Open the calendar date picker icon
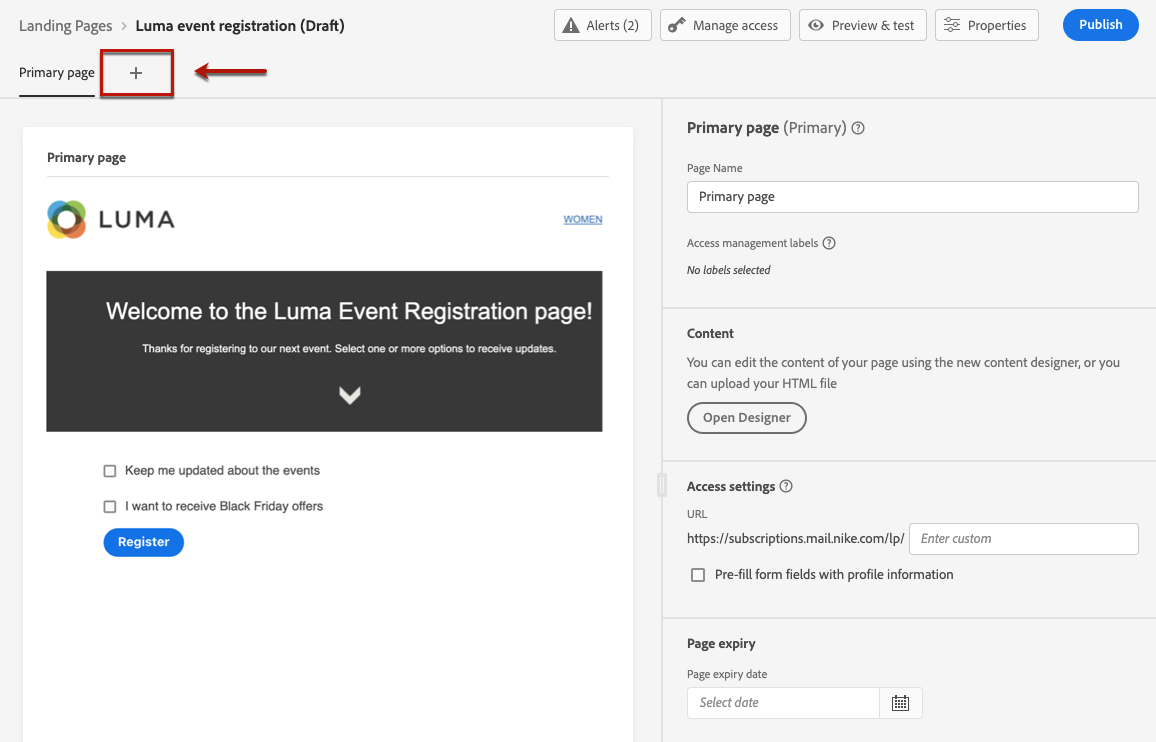The image size is (1156, 742). click(x=900, y=703)
